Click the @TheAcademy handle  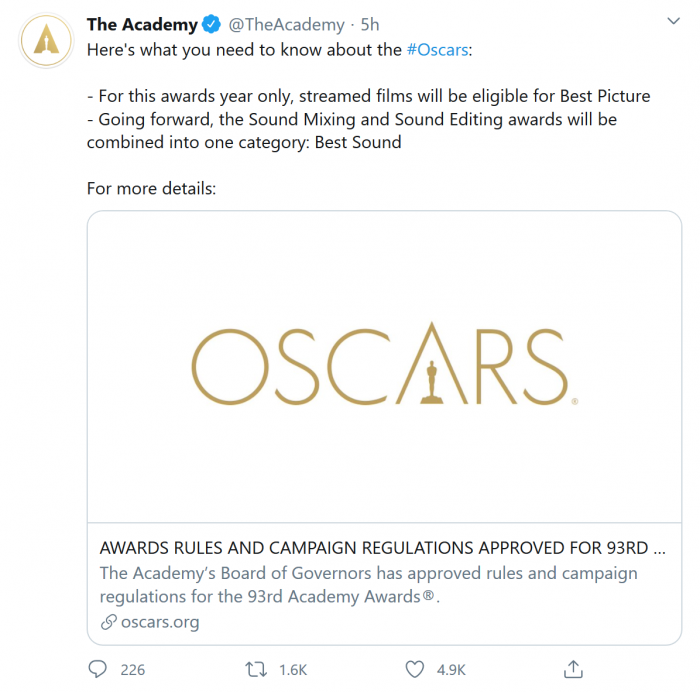[x=287, y=24]
